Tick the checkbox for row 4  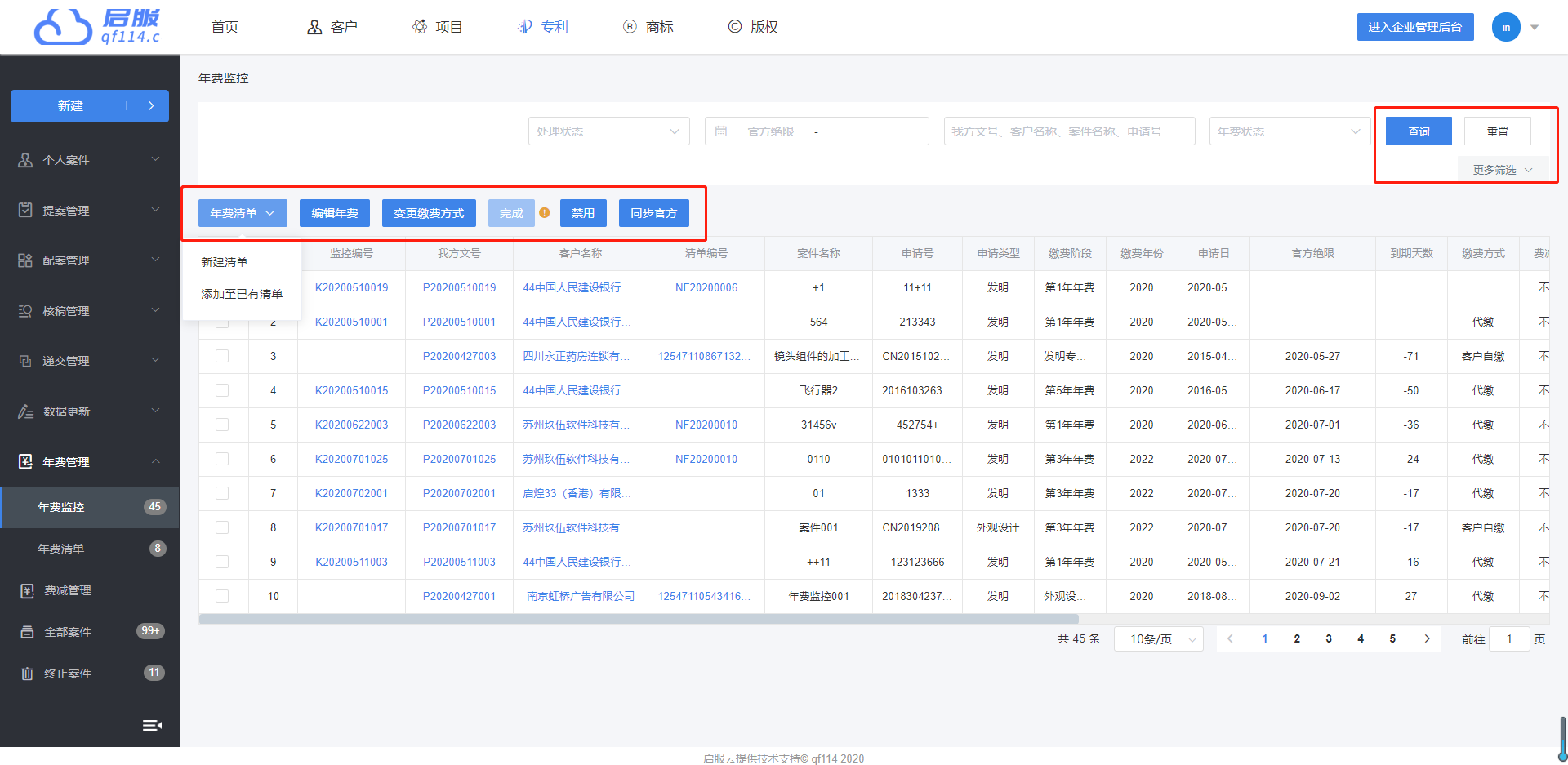coord(222,390)
